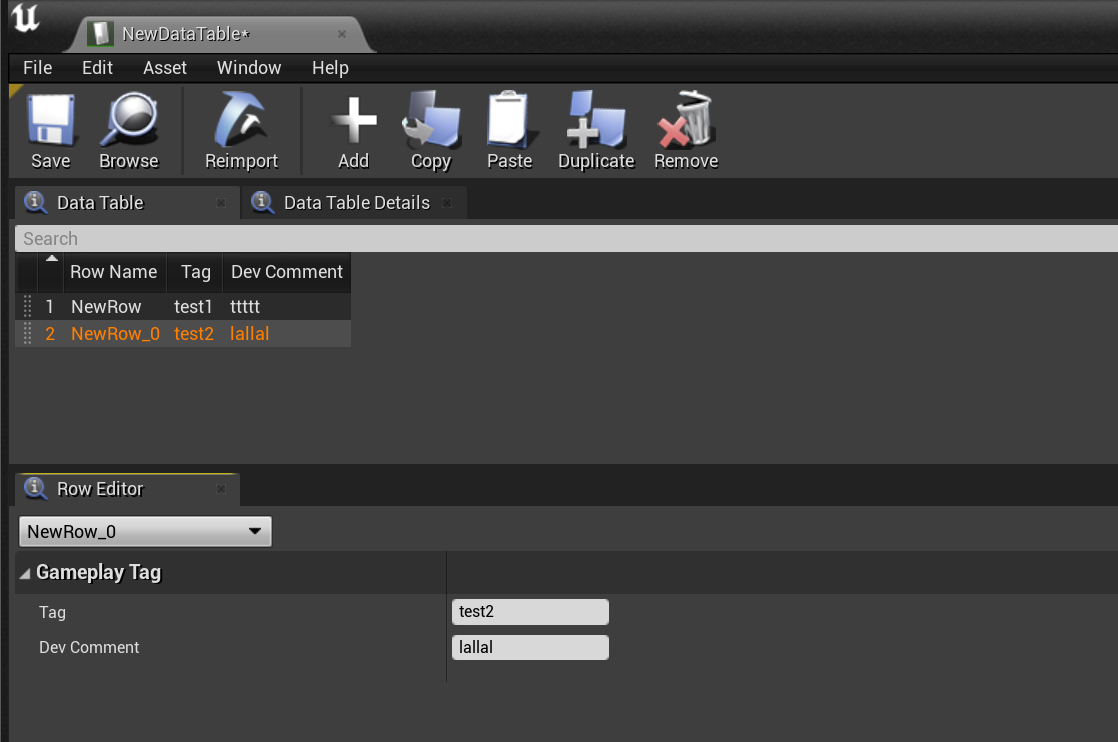Duplicate the selected row

(596, 120)
